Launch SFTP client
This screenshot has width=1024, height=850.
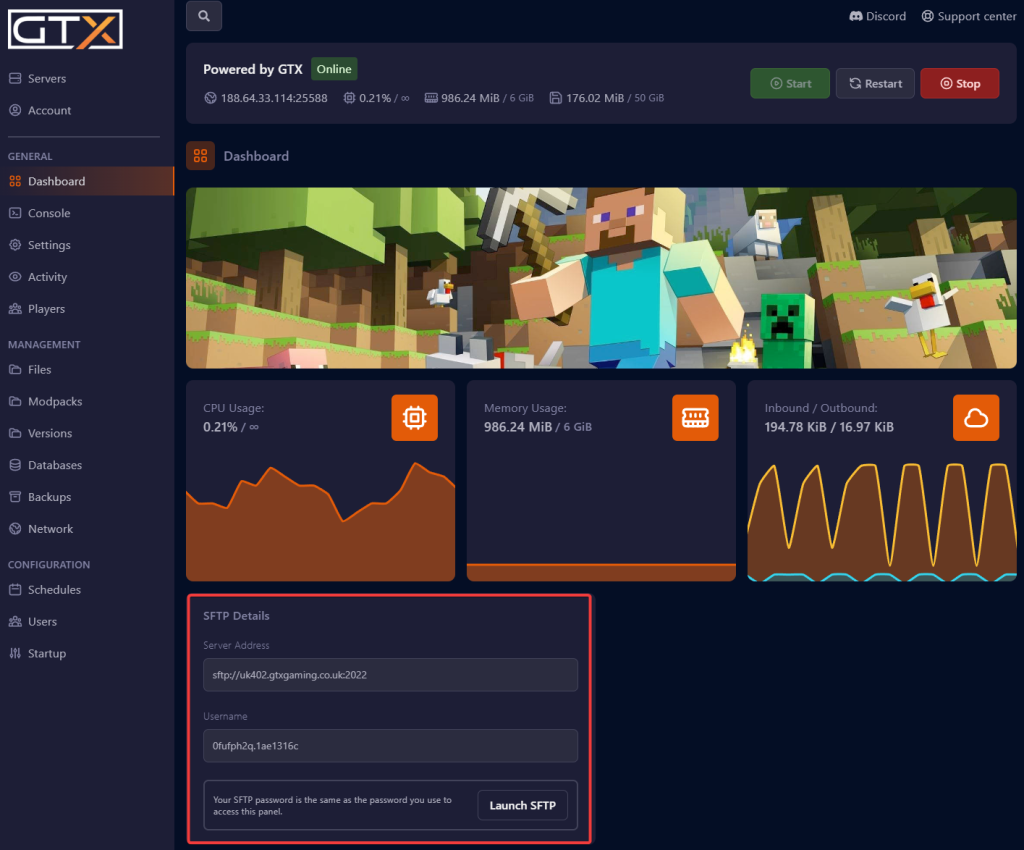522,806
